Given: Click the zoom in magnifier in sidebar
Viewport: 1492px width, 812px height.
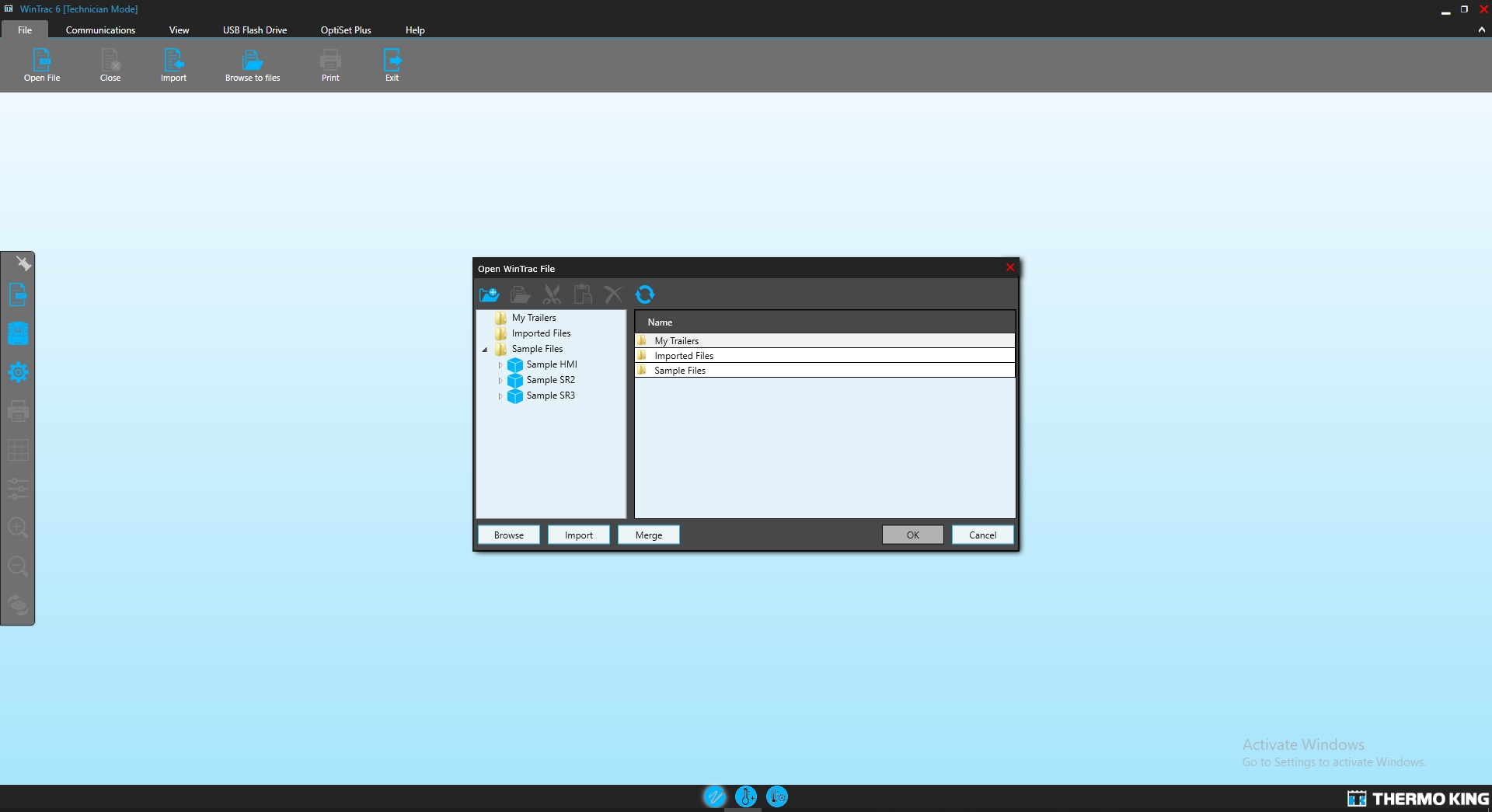Looking at the screenshot, I should (18, 528).
